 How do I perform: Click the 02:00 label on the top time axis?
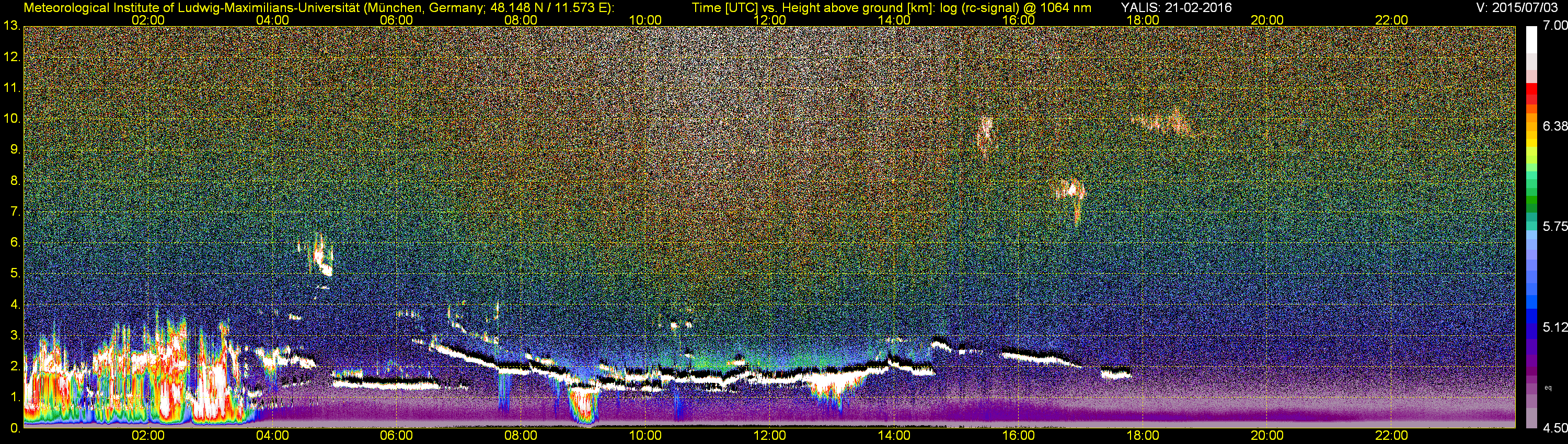(148, 20)
